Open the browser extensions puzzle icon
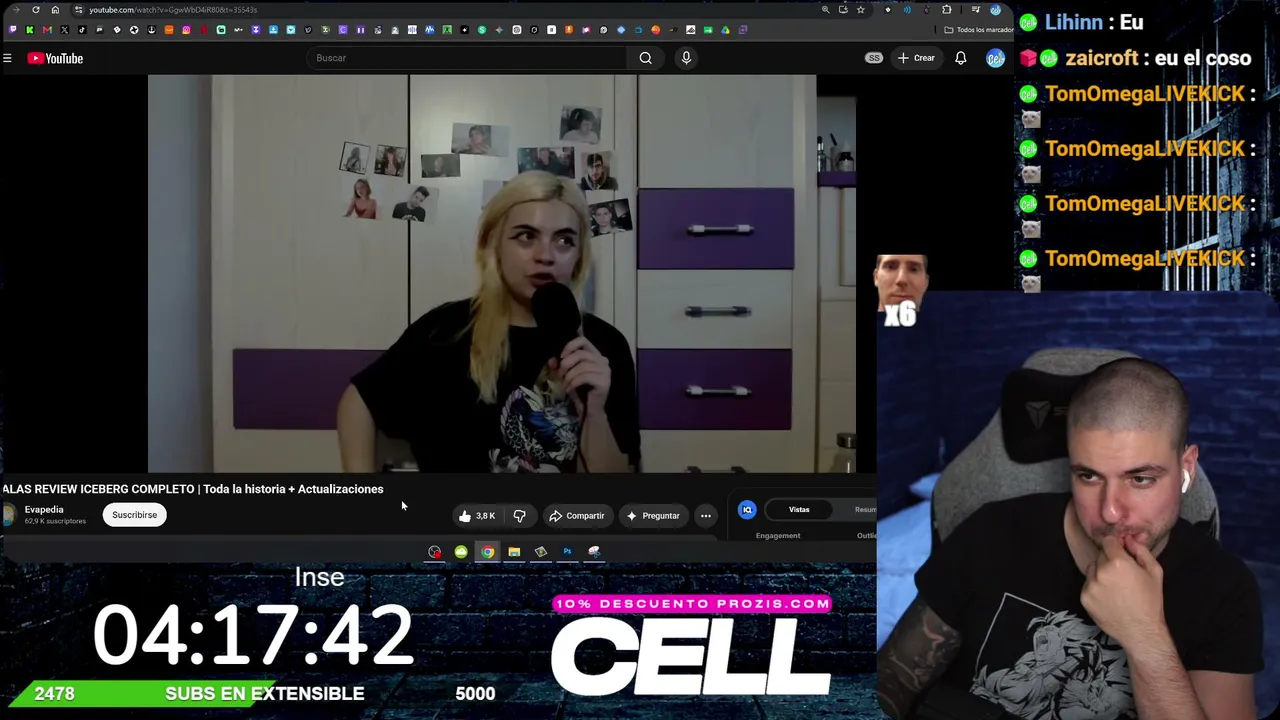Screen dimensions: 1280x720 tap(946, 10)
